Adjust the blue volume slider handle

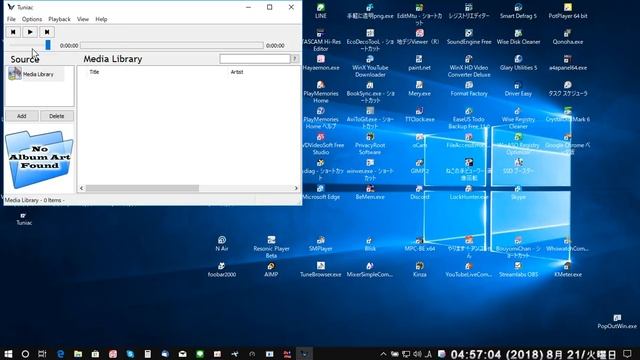(x=48, y=45)
